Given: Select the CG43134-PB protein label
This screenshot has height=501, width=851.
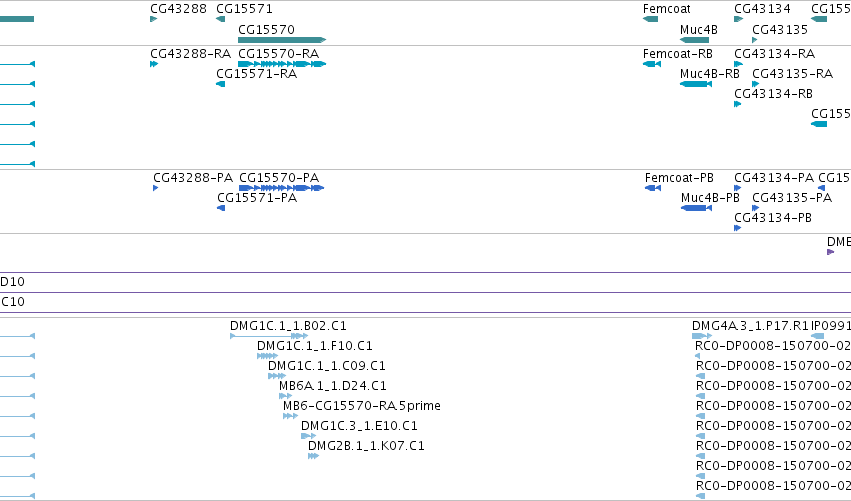Looking at the screenshot, I should coord(773,218).
